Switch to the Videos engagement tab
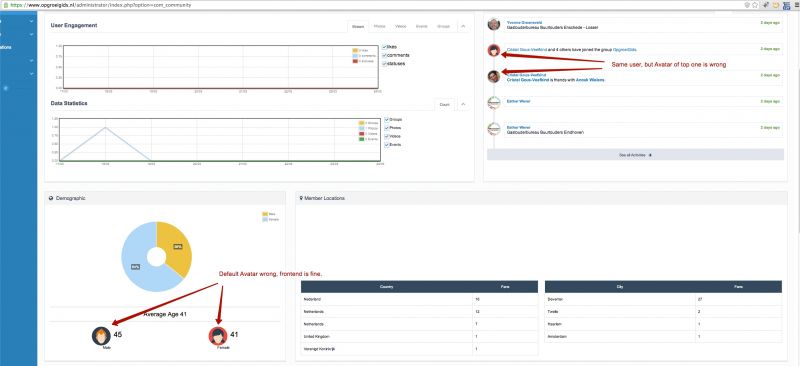This screenshot has width=800, height=366. [401, 26]
